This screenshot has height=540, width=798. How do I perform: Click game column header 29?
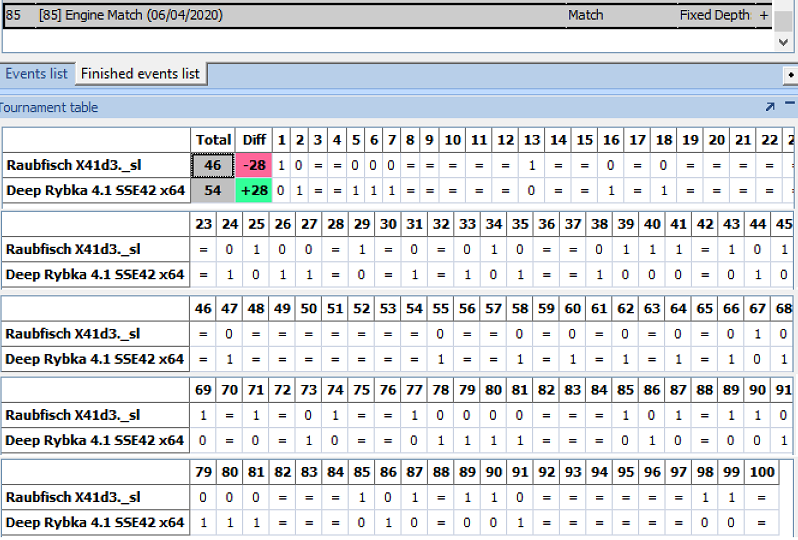pos(362,224)
